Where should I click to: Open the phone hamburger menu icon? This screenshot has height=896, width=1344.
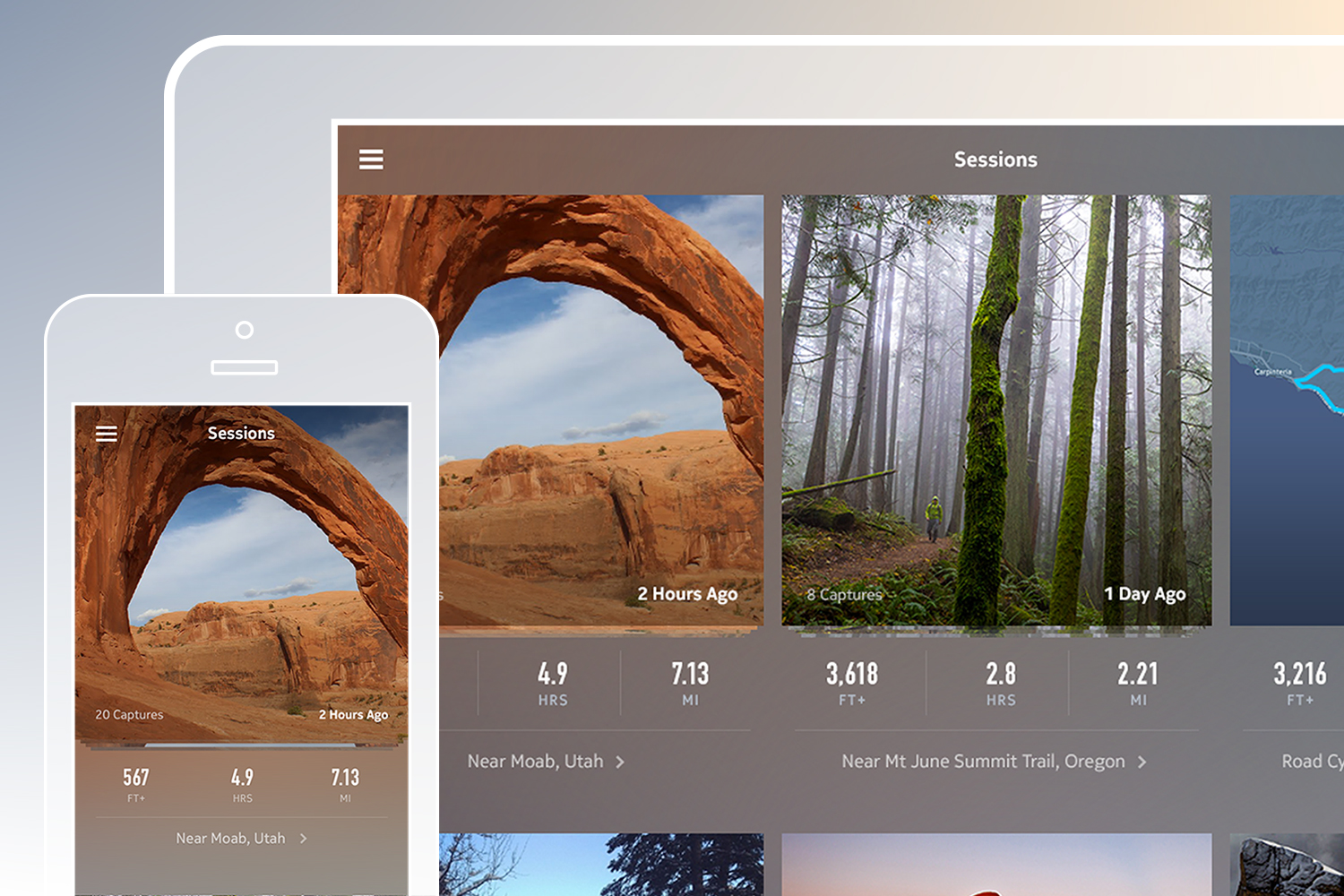(x=107, y=434)
